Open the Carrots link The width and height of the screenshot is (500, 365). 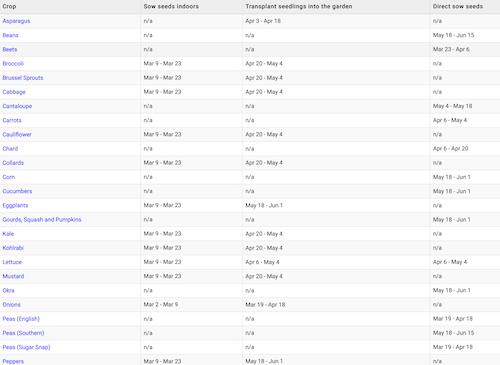point(12,120)
